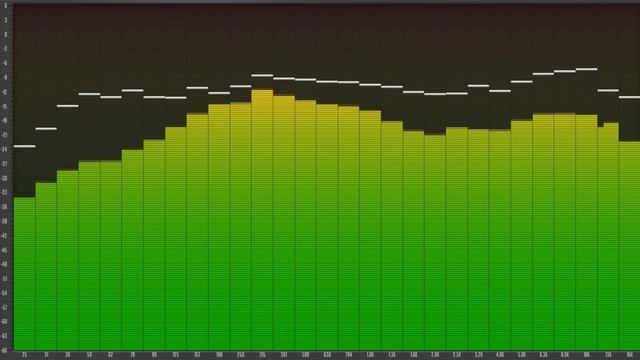
Task: Select the 1.6k band bar
Action: (x=413, y=241)
